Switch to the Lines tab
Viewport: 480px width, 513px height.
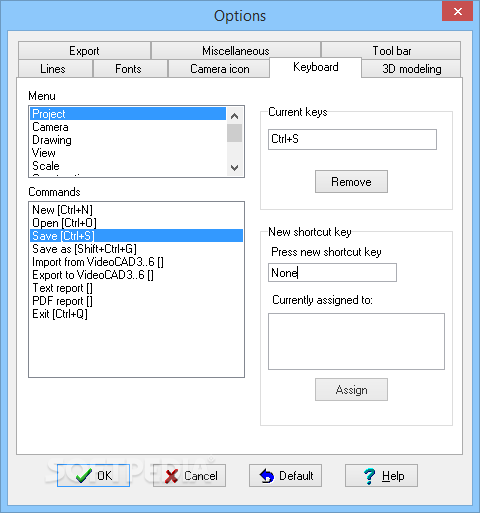click(55, 69)
